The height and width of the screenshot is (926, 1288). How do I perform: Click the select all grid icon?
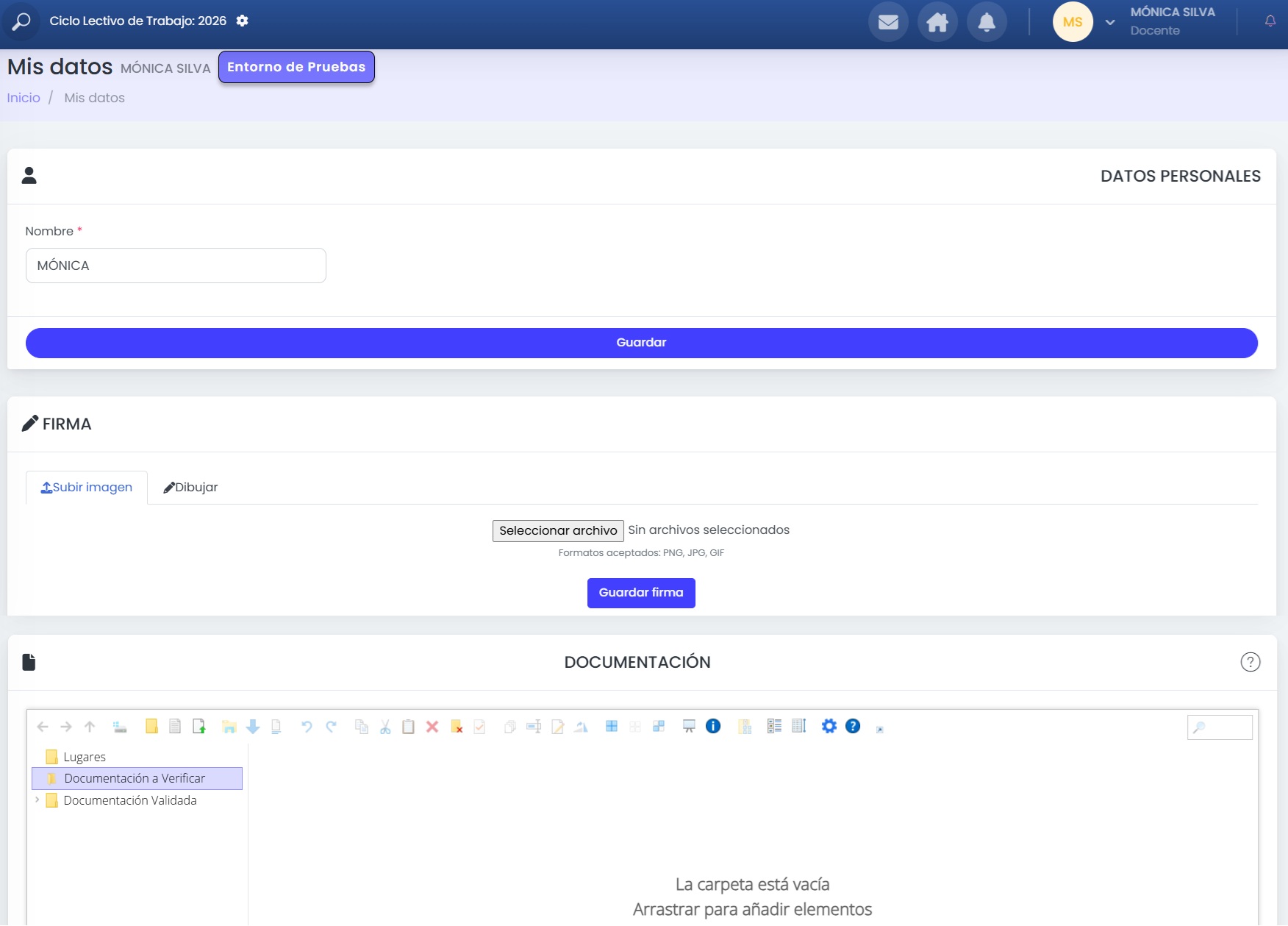[x=612, y=727]
